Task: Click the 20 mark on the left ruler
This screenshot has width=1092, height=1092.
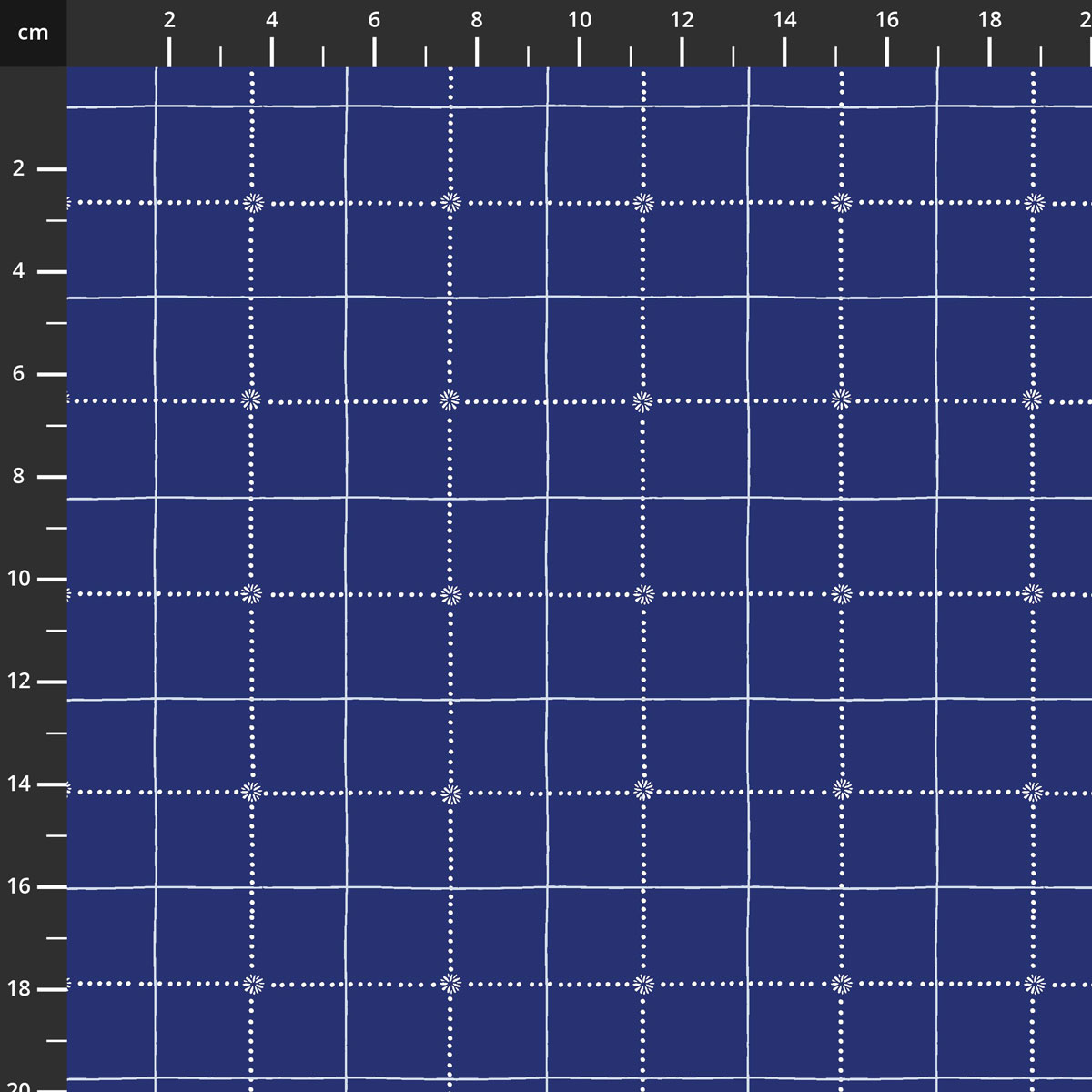Action: coord(19,1087)
